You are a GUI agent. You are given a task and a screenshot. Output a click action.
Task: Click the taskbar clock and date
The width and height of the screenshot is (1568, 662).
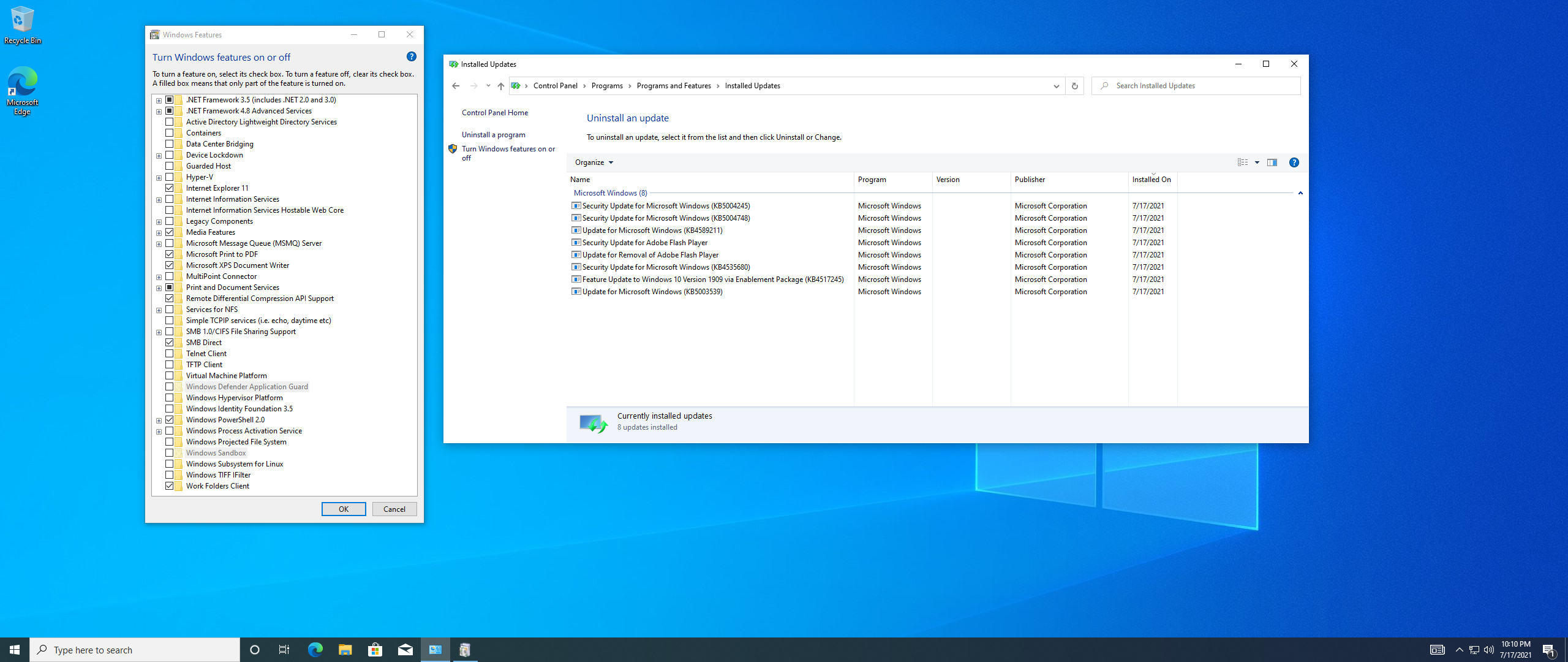(x=1515, y=650)
